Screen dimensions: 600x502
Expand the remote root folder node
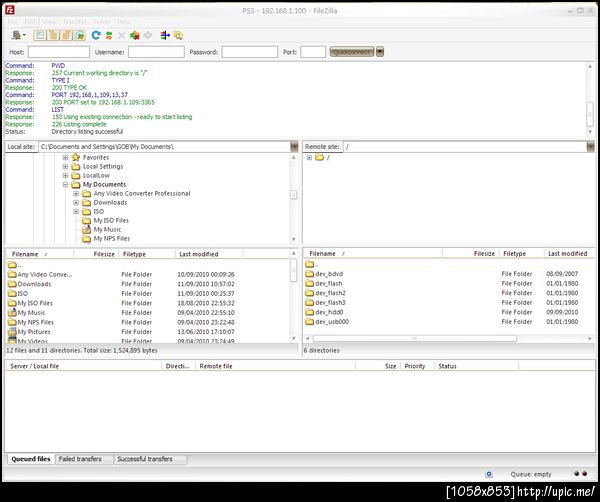point(309,157)
